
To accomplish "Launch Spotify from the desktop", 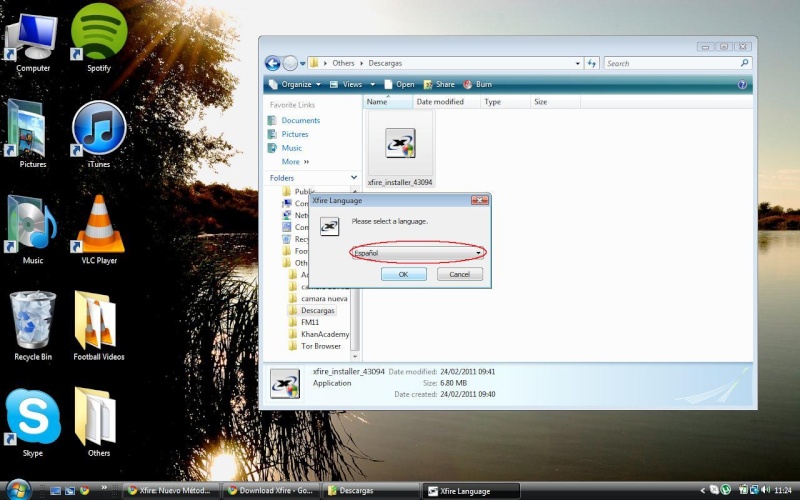I will tap(98, 38).
